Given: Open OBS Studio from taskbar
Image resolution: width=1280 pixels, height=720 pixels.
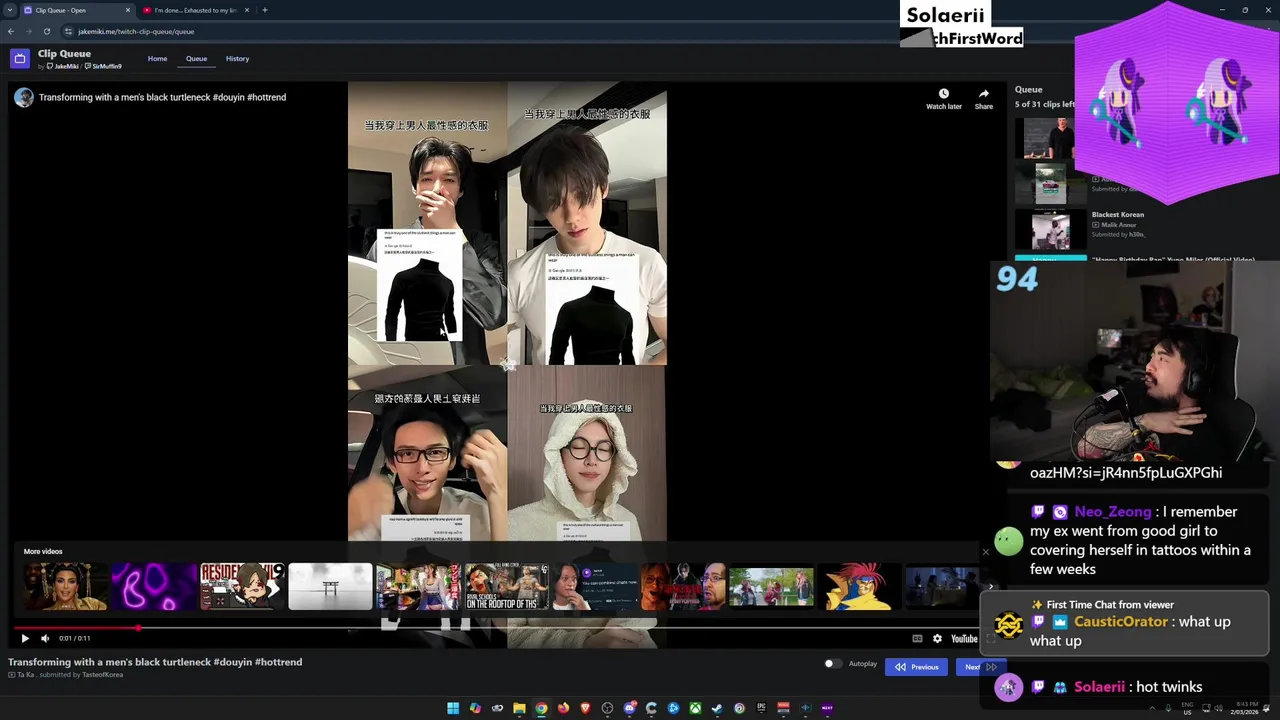Looking at the screenshot, I should coord(607,708).
